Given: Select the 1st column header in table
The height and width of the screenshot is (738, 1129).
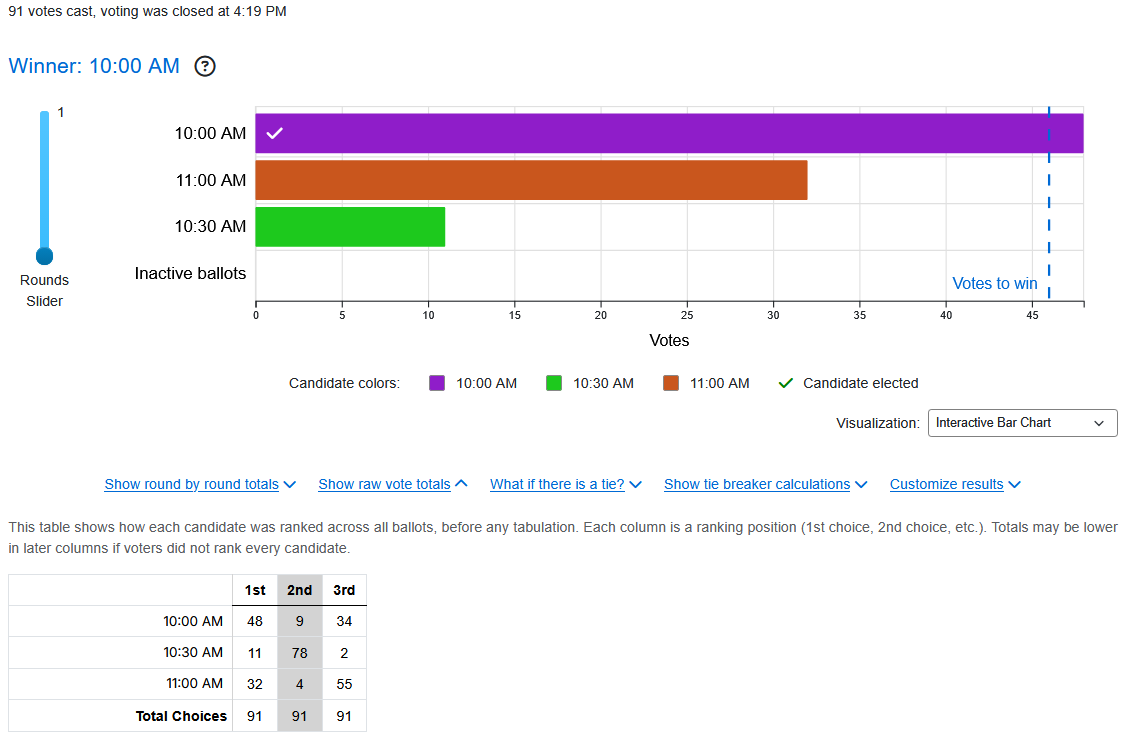Looking at the screenshot, I should tap(255, 590).
